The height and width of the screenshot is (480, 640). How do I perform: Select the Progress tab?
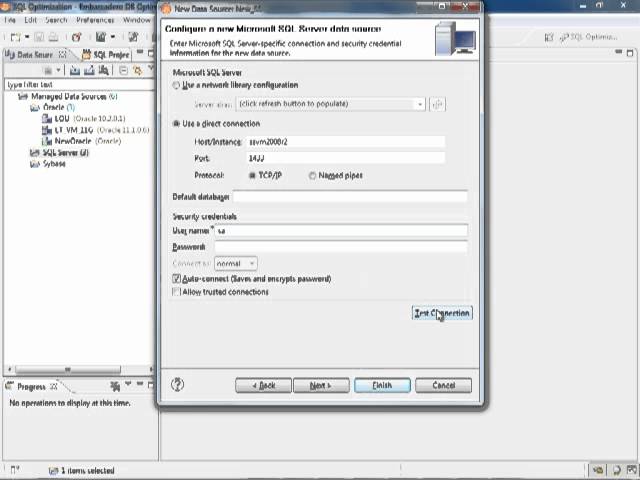31,387
